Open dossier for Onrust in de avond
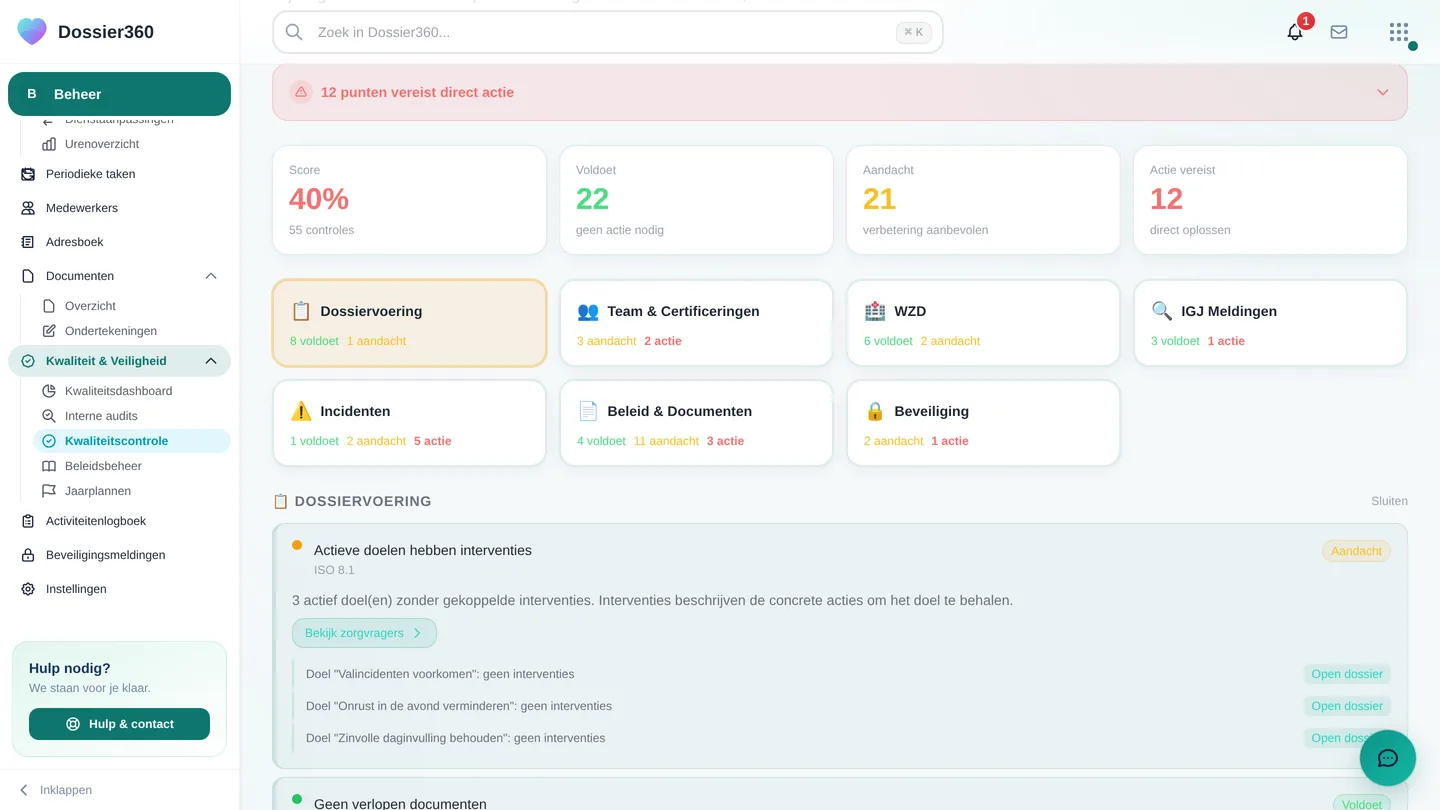Image resolution: width=1440 pixels, height=810 pixels. [1347, 706]
